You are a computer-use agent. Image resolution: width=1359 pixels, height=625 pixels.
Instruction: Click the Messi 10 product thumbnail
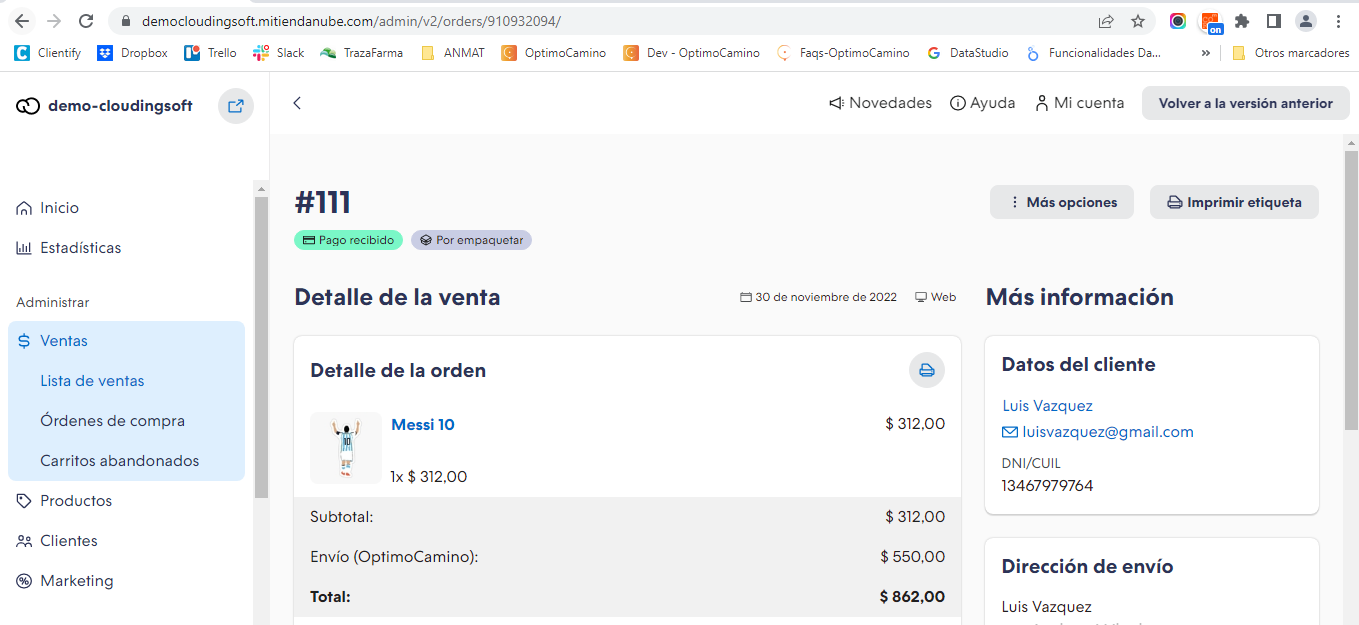pos(346,448)
